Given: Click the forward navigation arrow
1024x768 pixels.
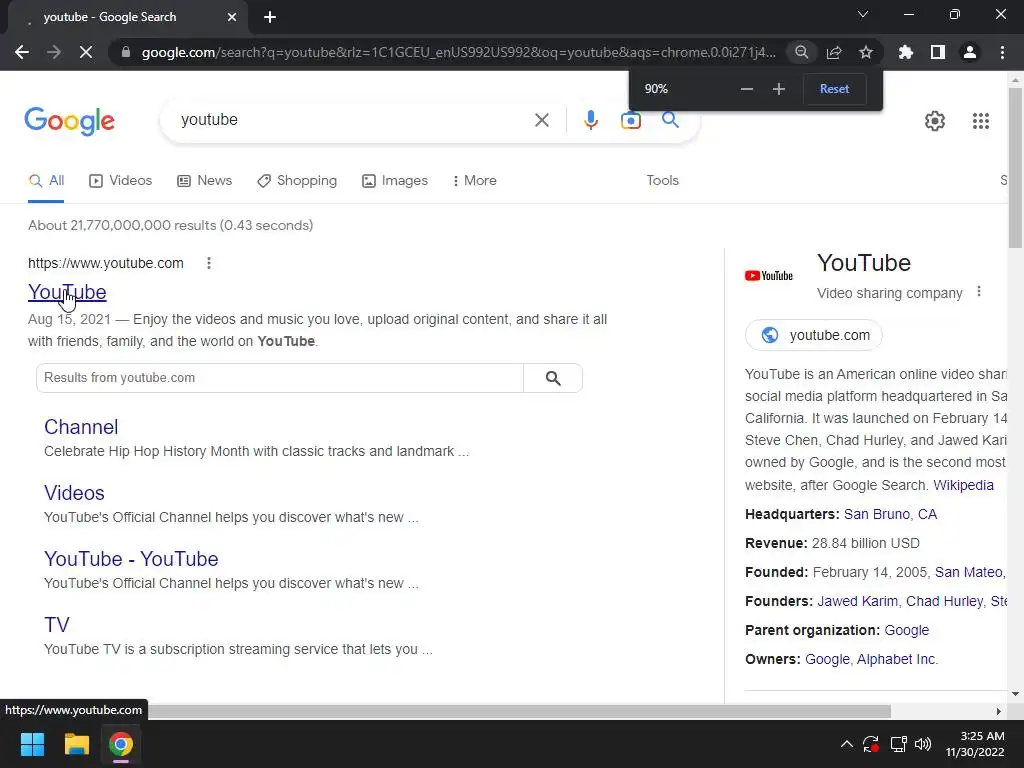Looking at the screenshot, I should (x=54, y=52).
